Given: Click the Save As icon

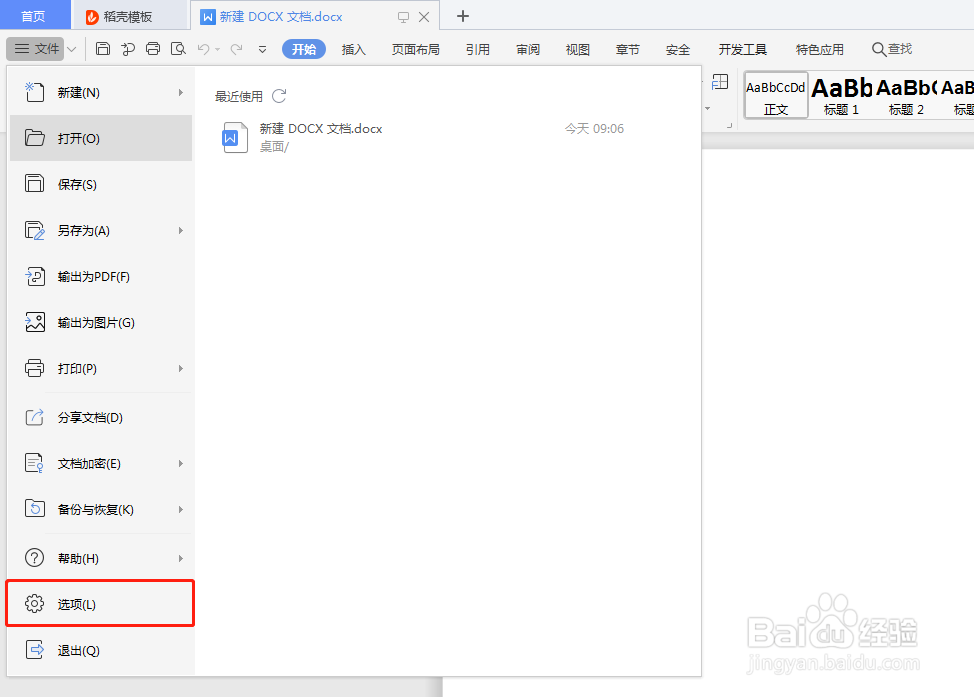Looking at the screenshot, I should 34,230.
